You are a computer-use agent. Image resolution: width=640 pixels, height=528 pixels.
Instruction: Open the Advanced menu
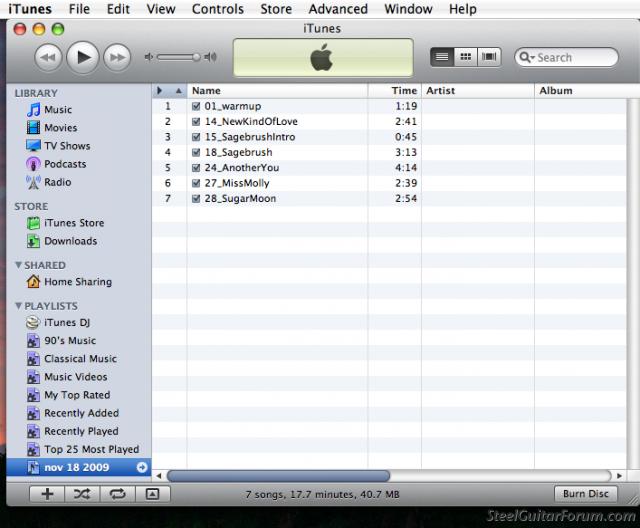338,9
